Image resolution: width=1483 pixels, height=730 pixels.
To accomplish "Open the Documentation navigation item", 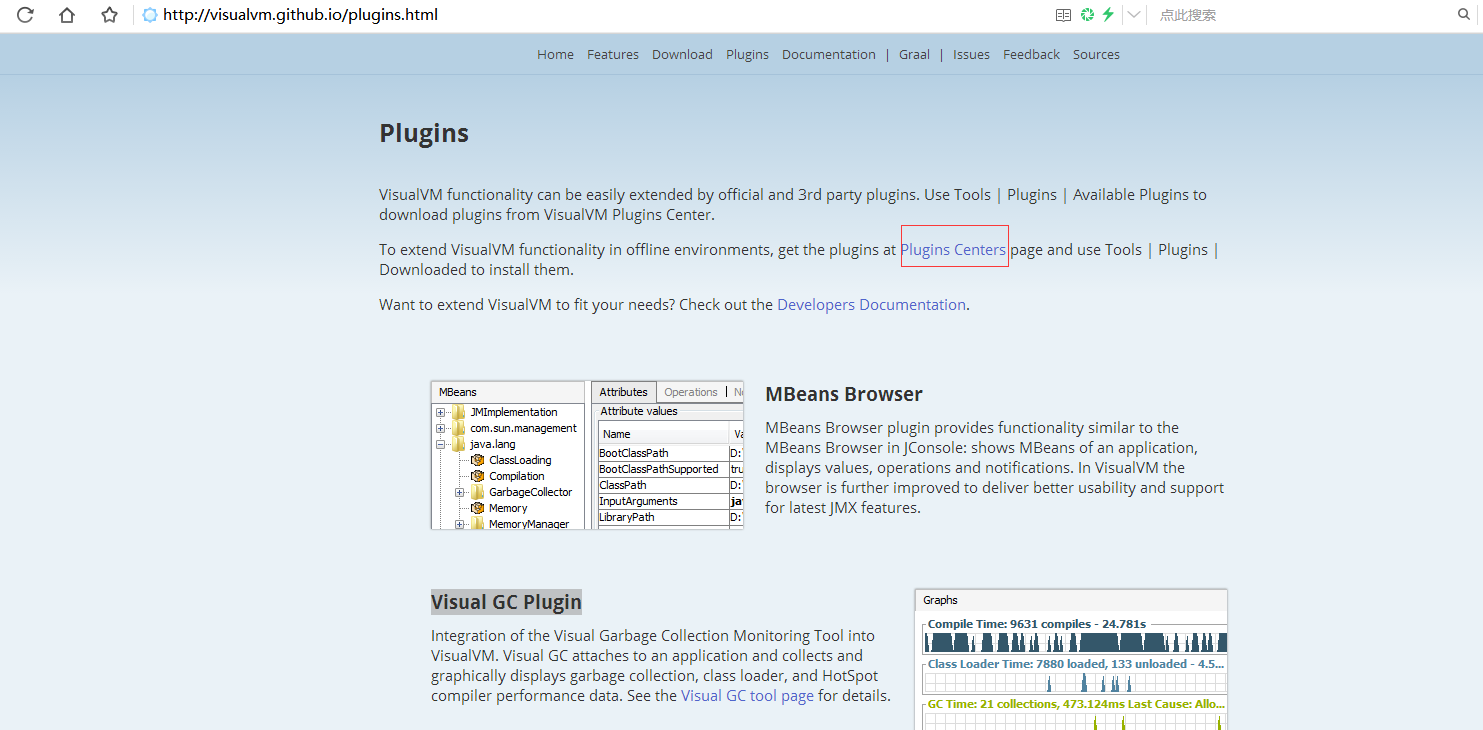I will [x=829, y=54].
